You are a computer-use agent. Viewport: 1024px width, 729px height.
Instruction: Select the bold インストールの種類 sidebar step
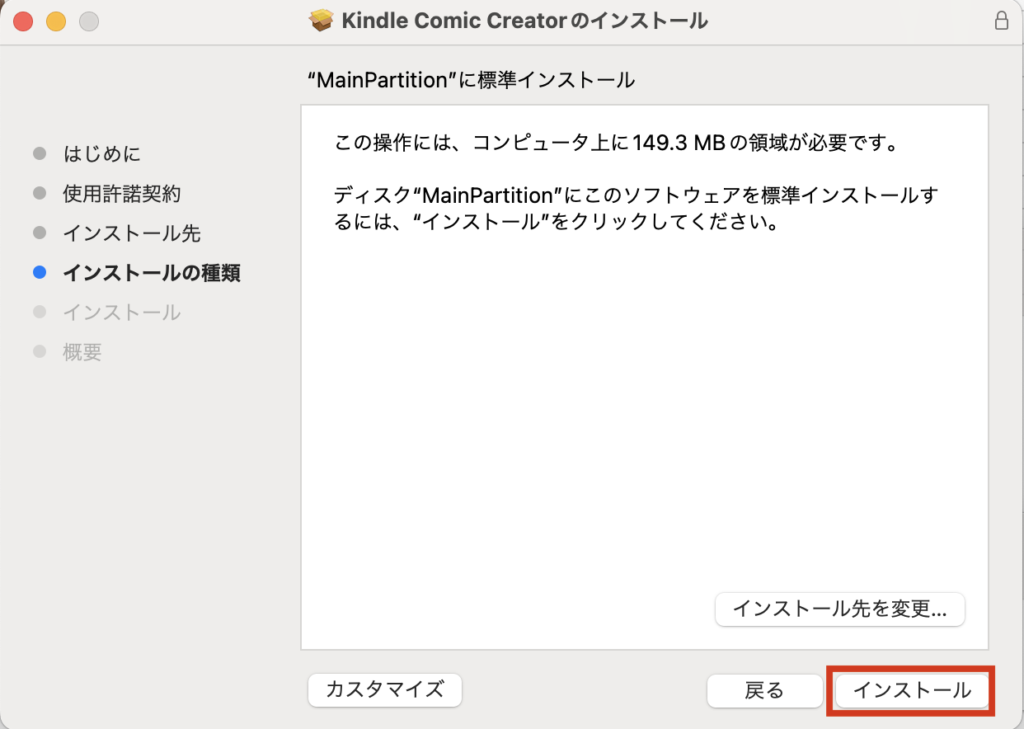click(x=151, y=272)
